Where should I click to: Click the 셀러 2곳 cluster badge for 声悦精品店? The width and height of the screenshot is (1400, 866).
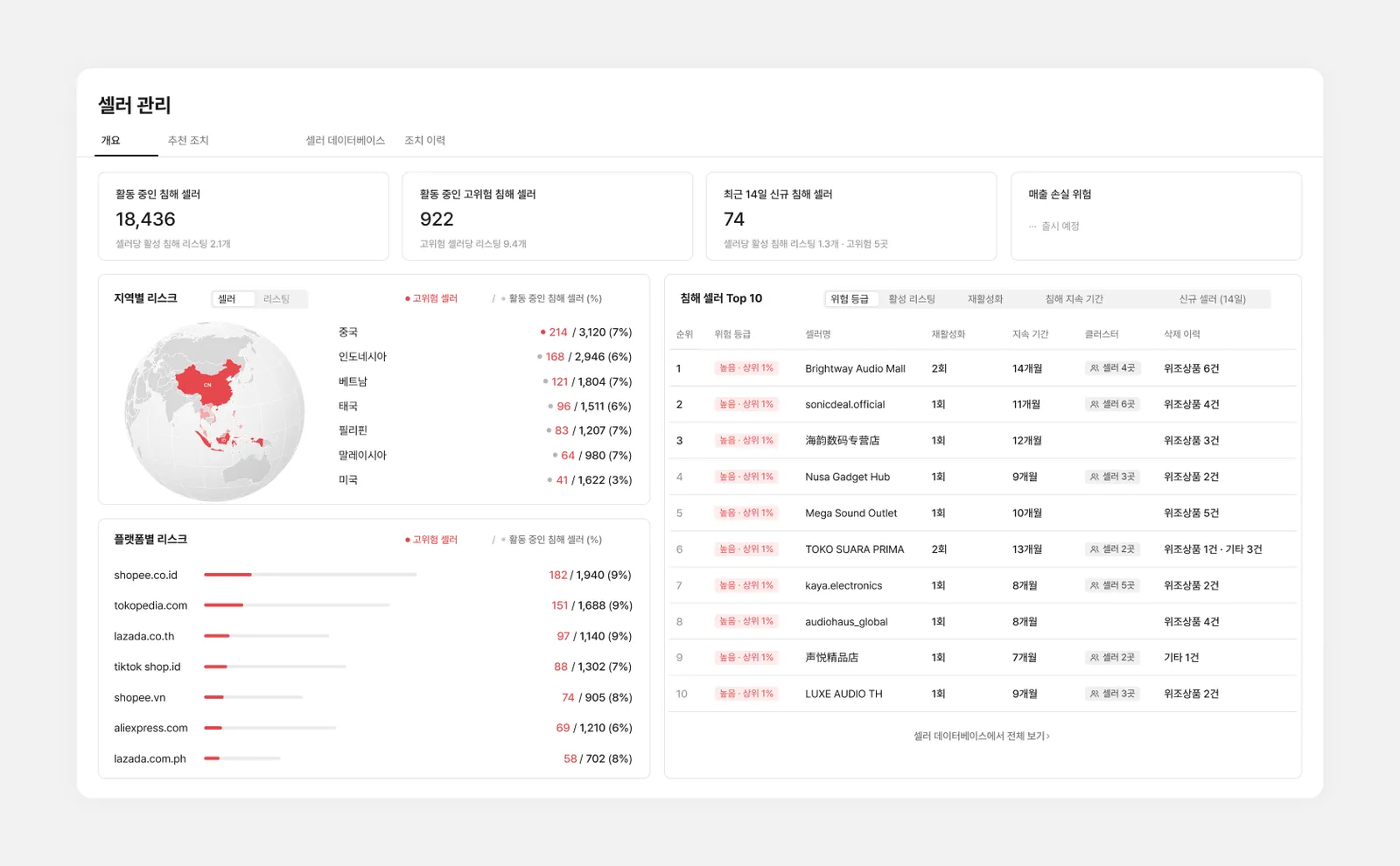(1112, 658)
